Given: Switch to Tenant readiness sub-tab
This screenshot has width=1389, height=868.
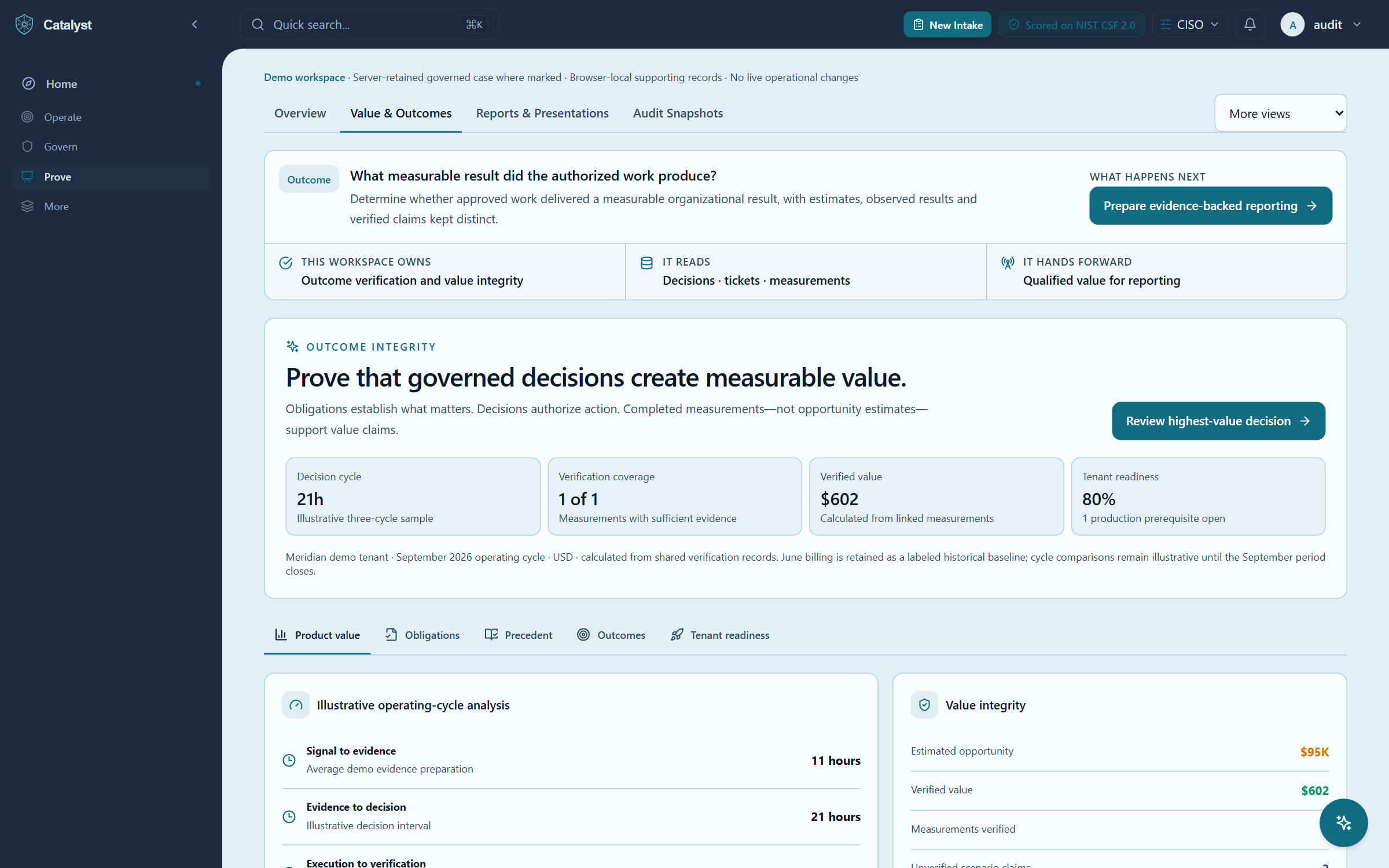Looking at the screenshot, I should click(x=720, y=635).
